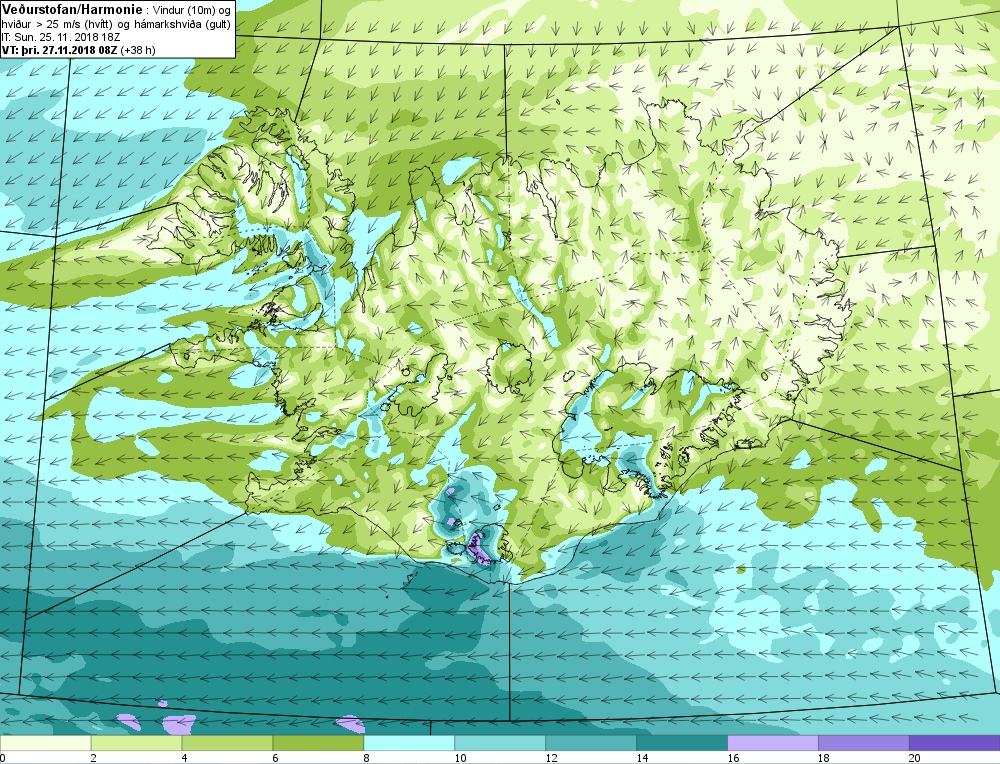Click the legend scale label '8'
This screenshot has height=764, width=1000.
point(366,758)
